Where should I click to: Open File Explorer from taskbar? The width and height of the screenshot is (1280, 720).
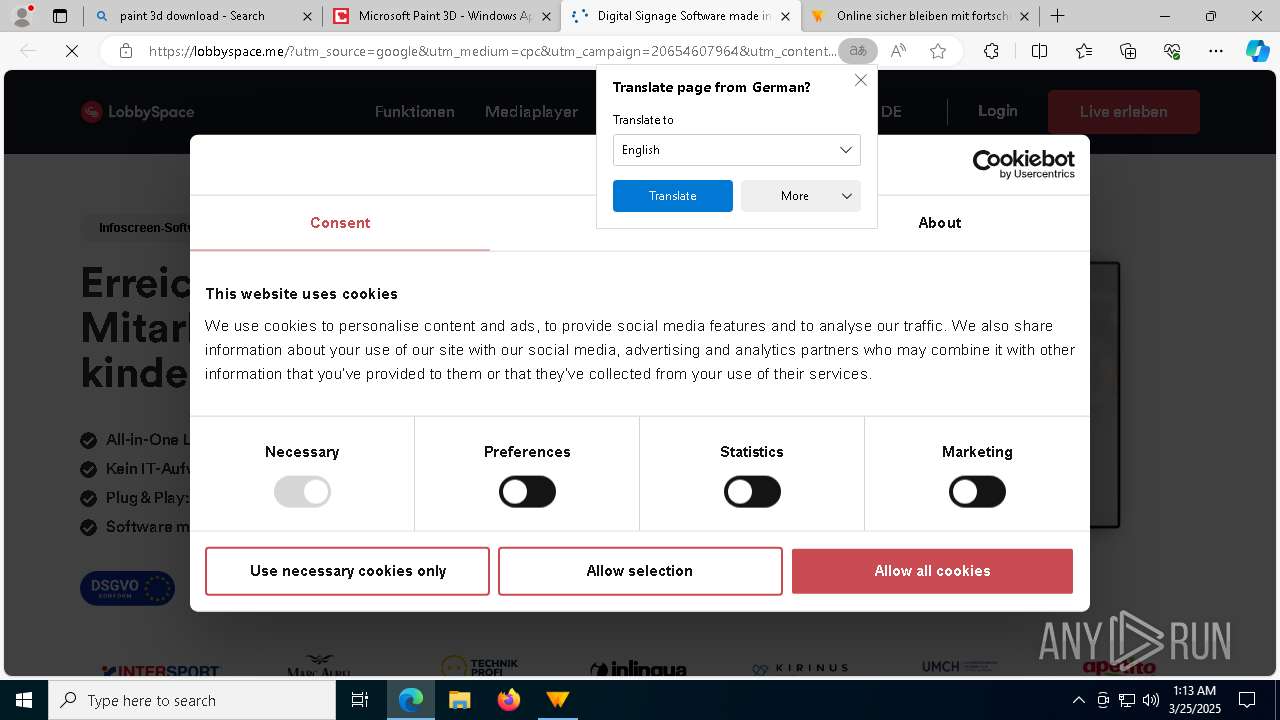point(459,700)
